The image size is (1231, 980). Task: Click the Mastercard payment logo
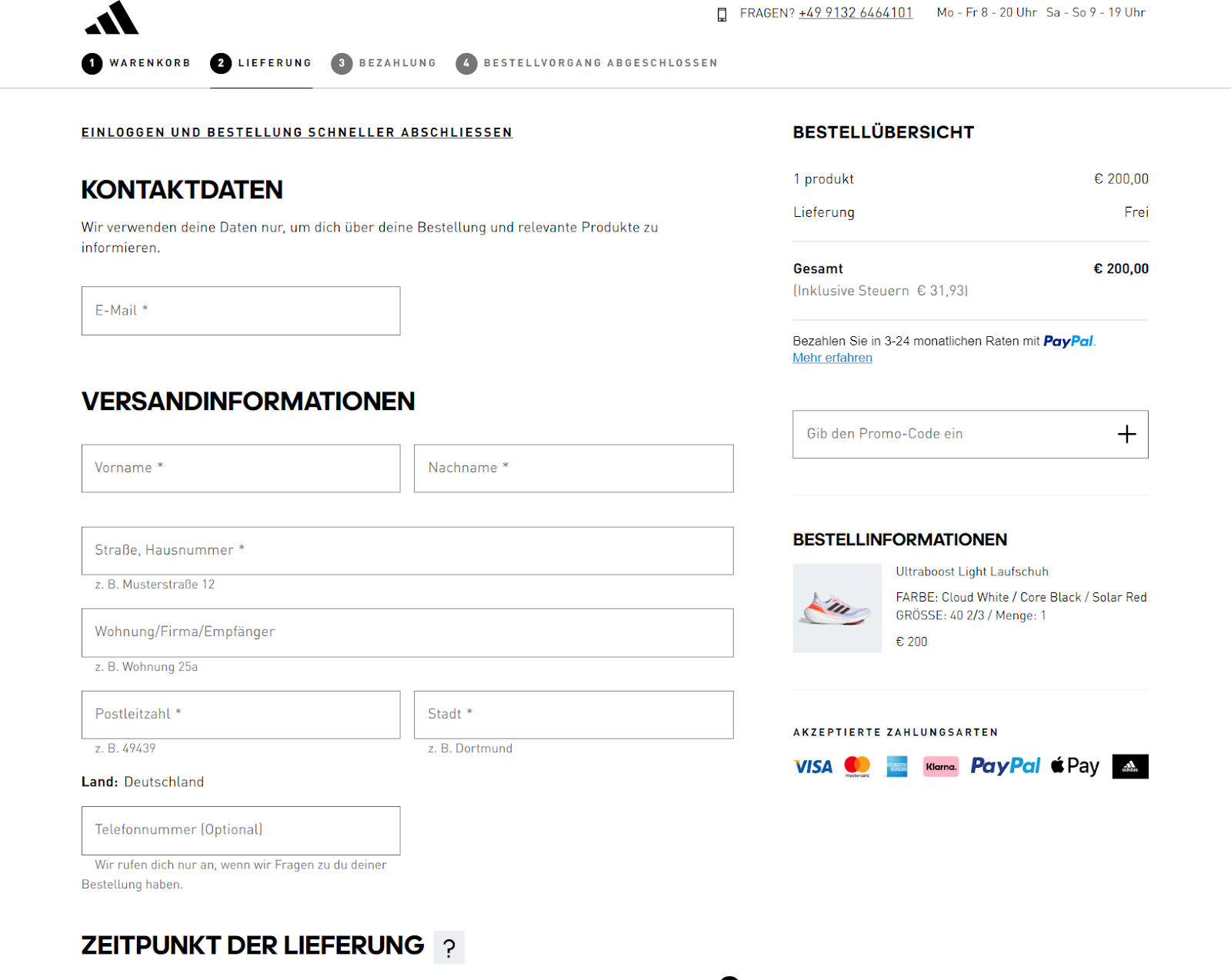click(x=857, y=766)
